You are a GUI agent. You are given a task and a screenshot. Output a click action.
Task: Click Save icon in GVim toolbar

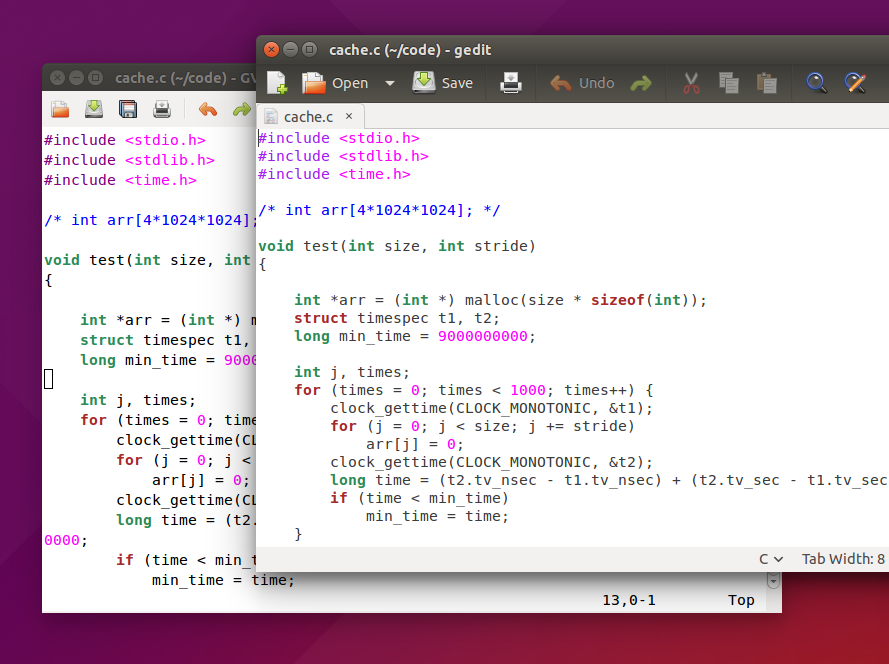94,109
